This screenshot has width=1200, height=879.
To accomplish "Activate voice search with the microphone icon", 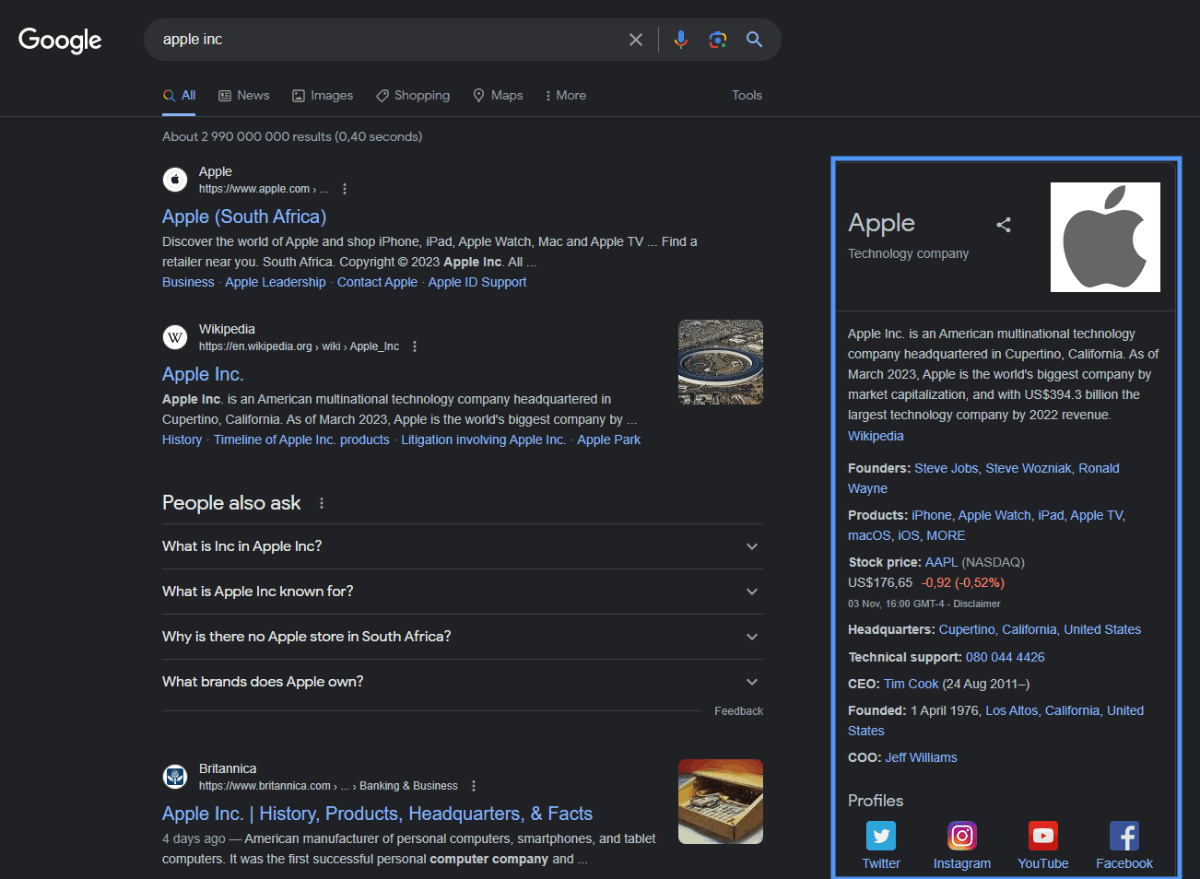I will 681,39.
